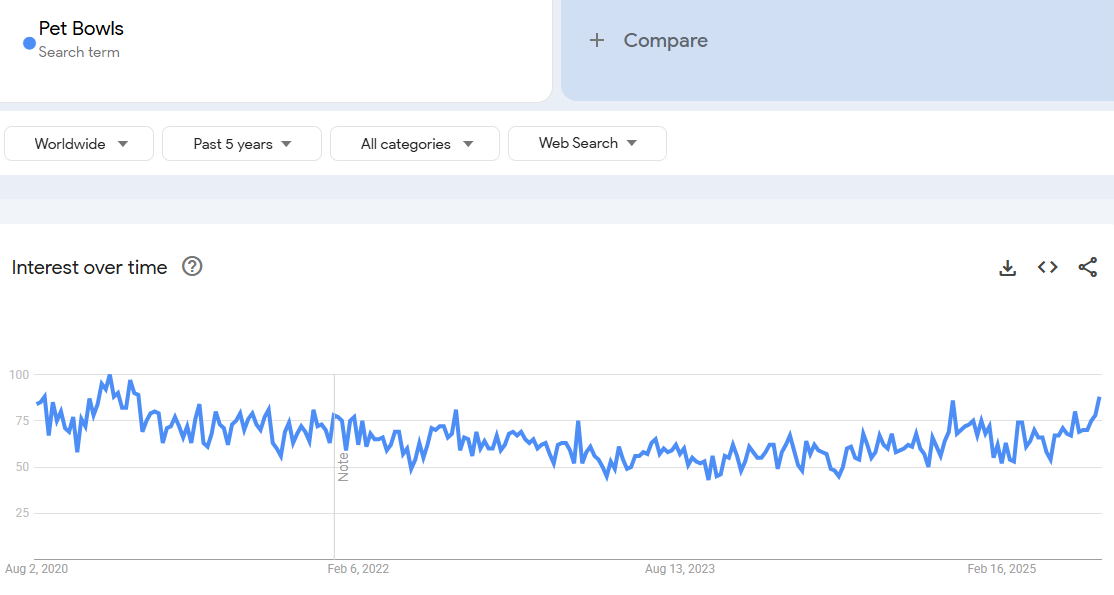1114x595 pixels.
Task: Click the Aug 2, 2020 axis label
Action: tap(36, 569)
